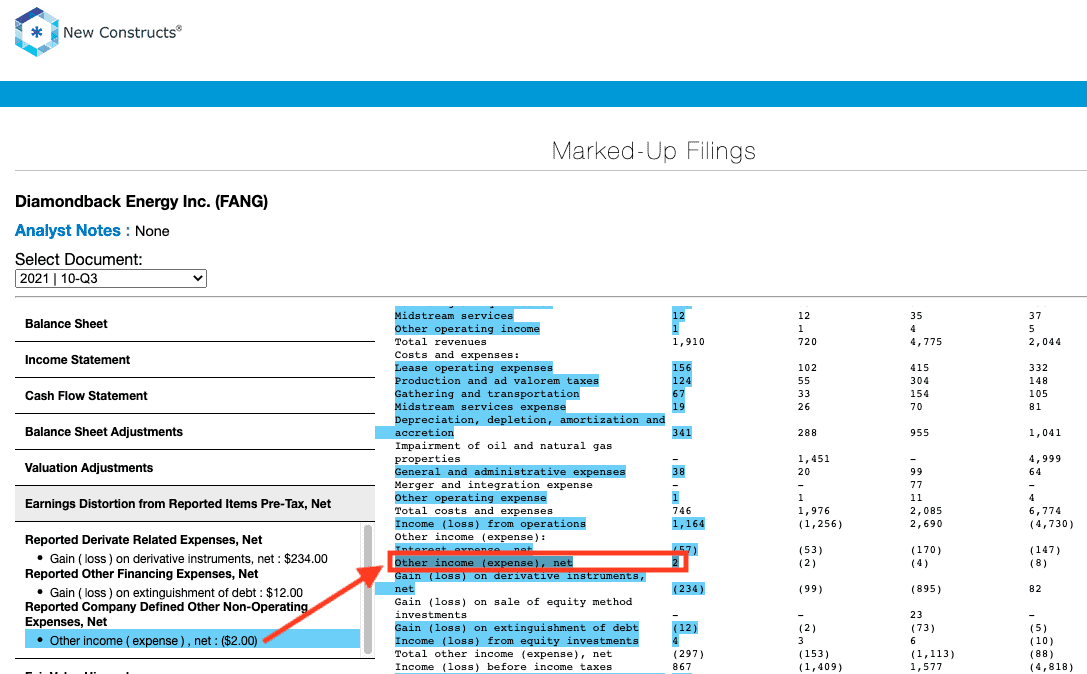1087x674 pixels.
Task: Click the 'Costs and expenses:' section label
Action: [457, 355]
